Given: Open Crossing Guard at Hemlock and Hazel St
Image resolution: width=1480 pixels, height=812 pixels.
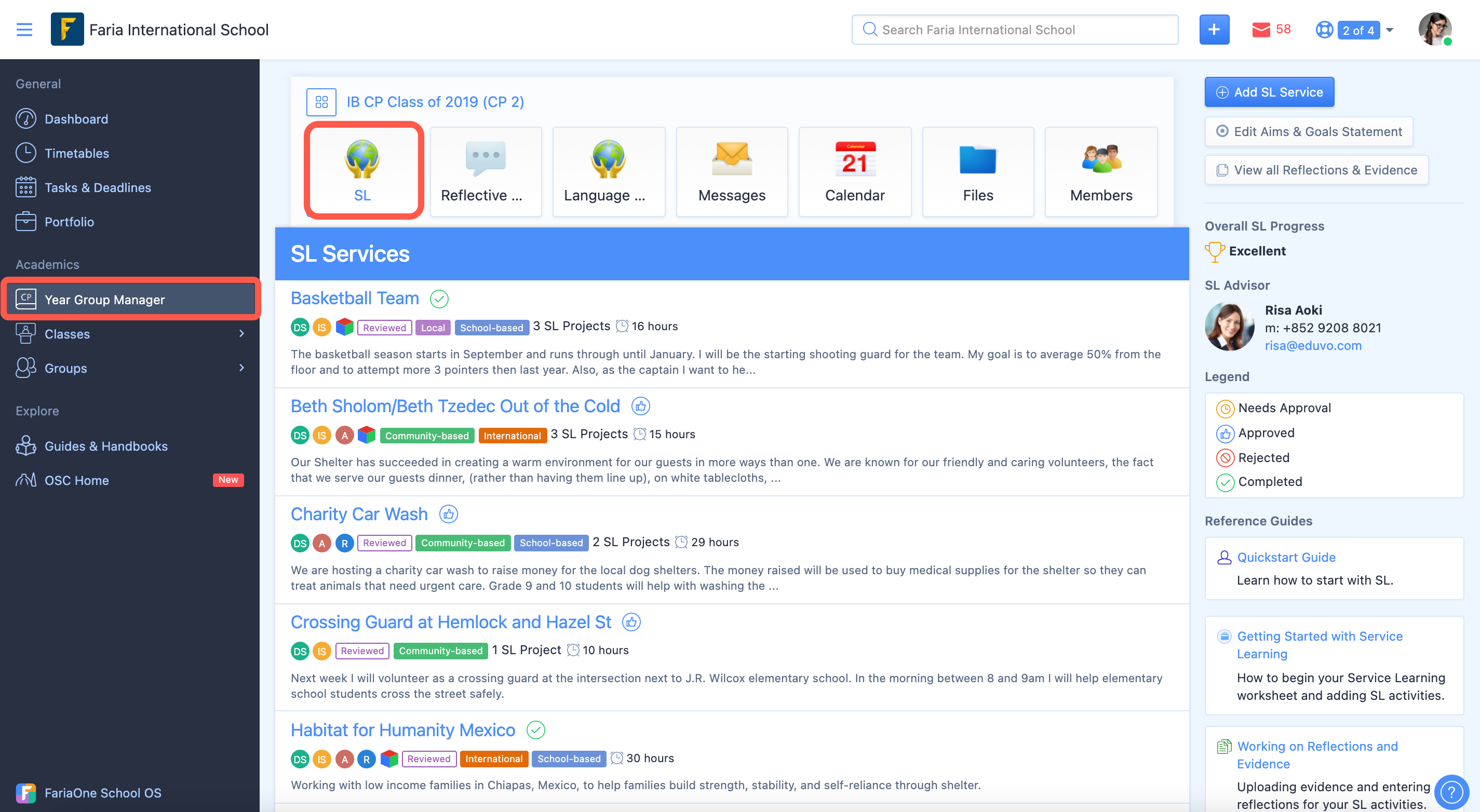Looking at the screenshot, I should (x=451, y=622).
